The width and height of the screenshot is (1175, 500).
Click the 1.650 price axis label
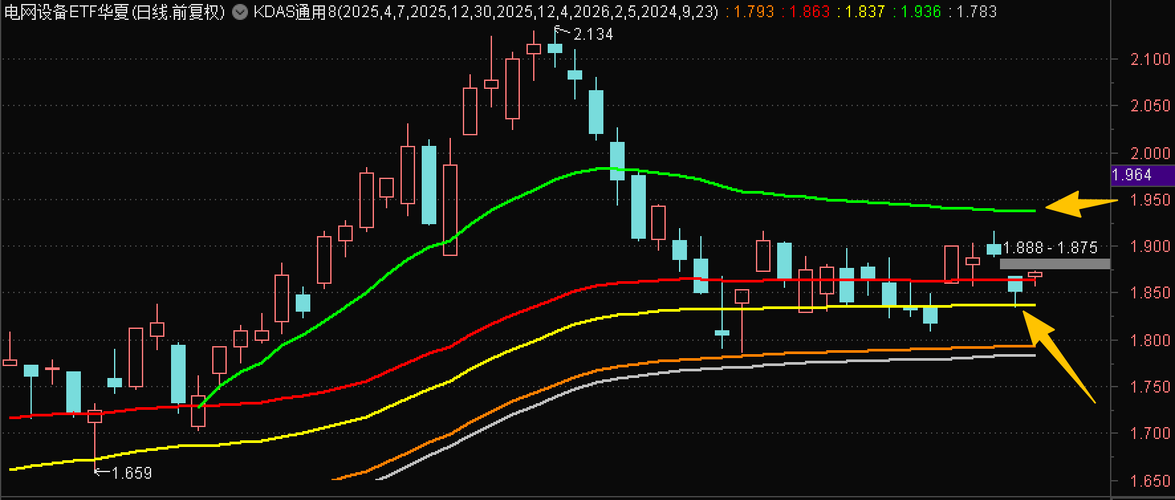pos(1152,481)
